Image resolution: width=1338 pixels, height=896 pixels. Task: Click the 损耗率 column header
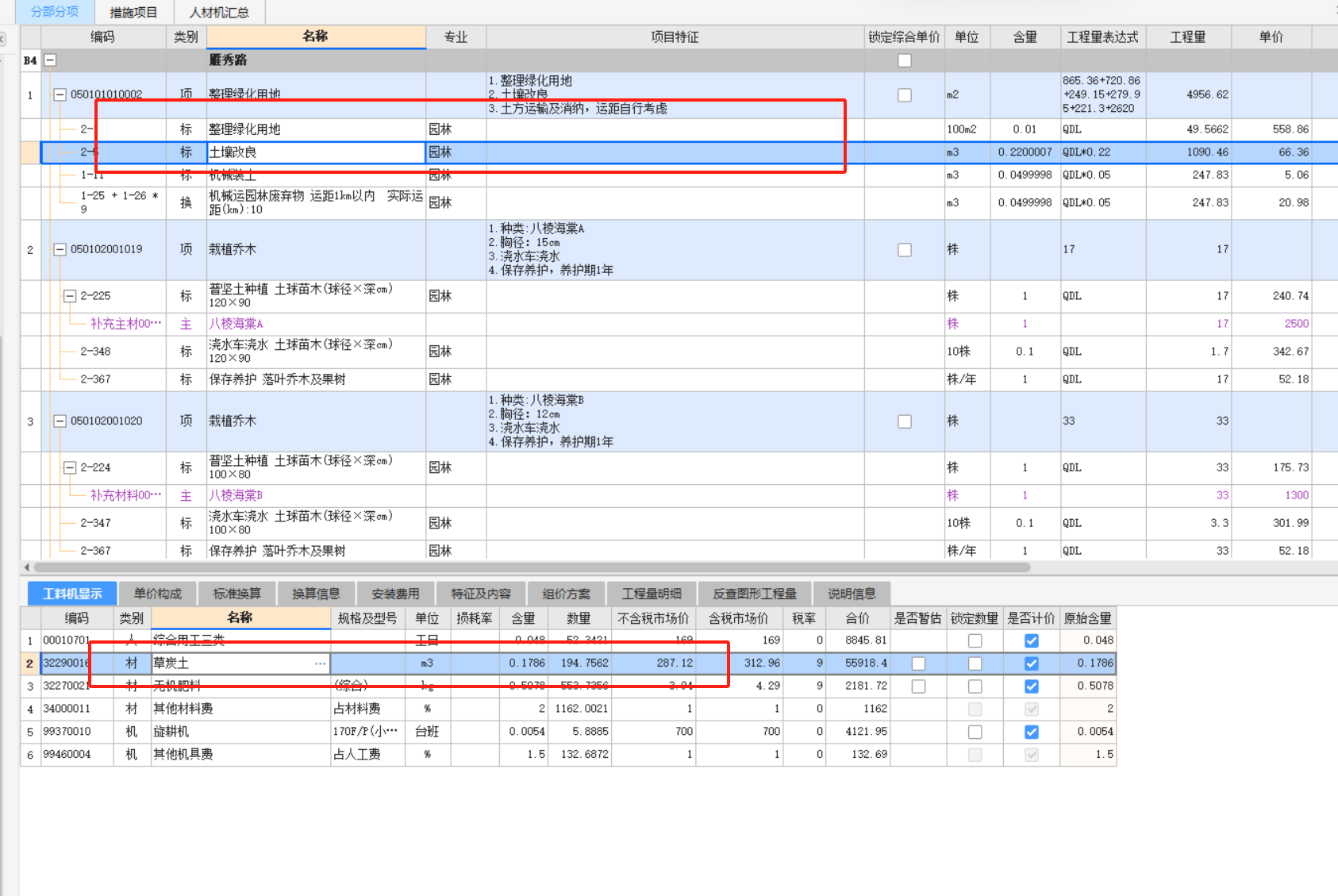coord(475,618)
